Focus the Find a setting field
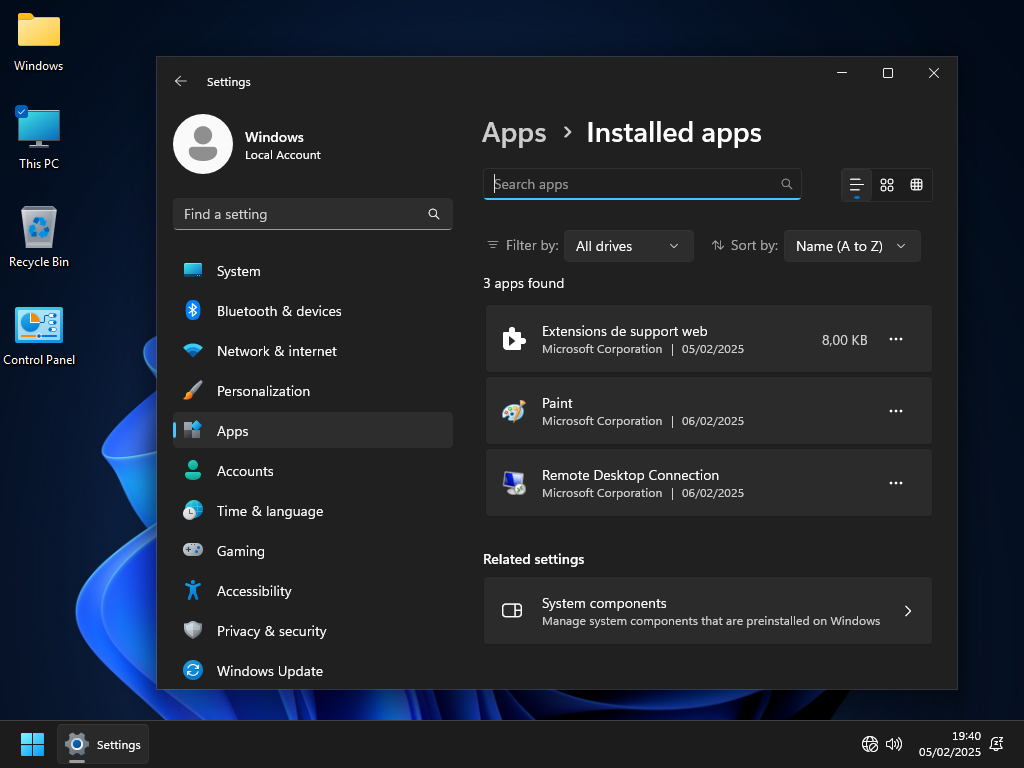1024x768 pixels. click(313, 214)
